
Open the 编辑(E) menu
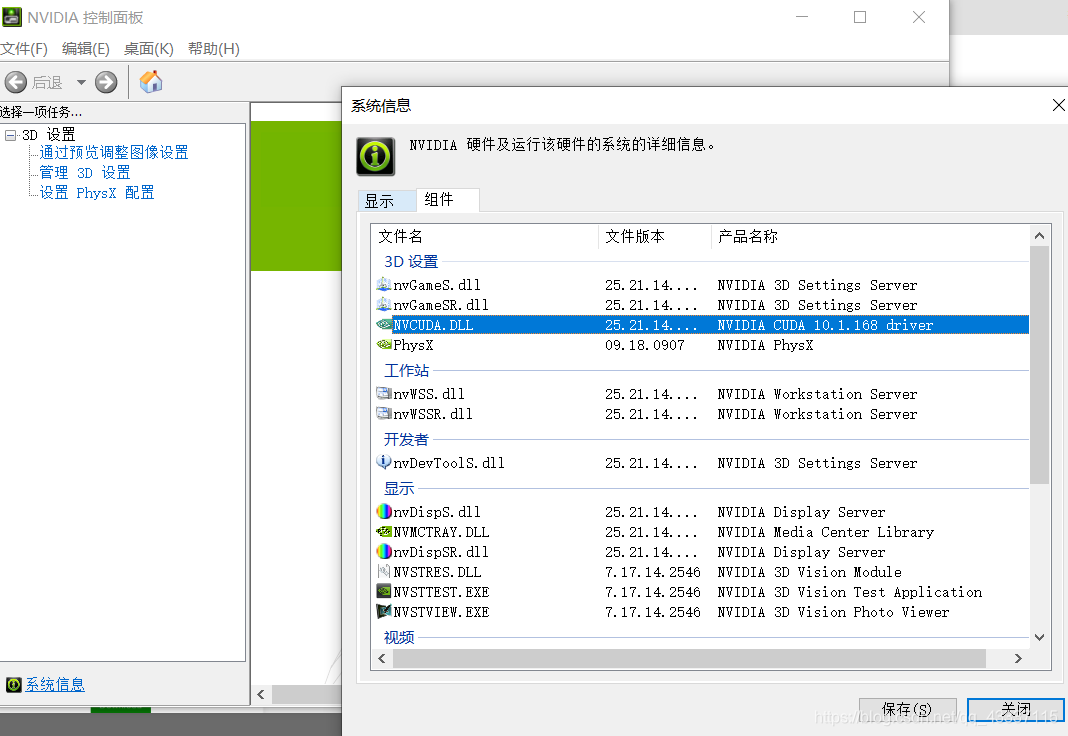[85, 49]
